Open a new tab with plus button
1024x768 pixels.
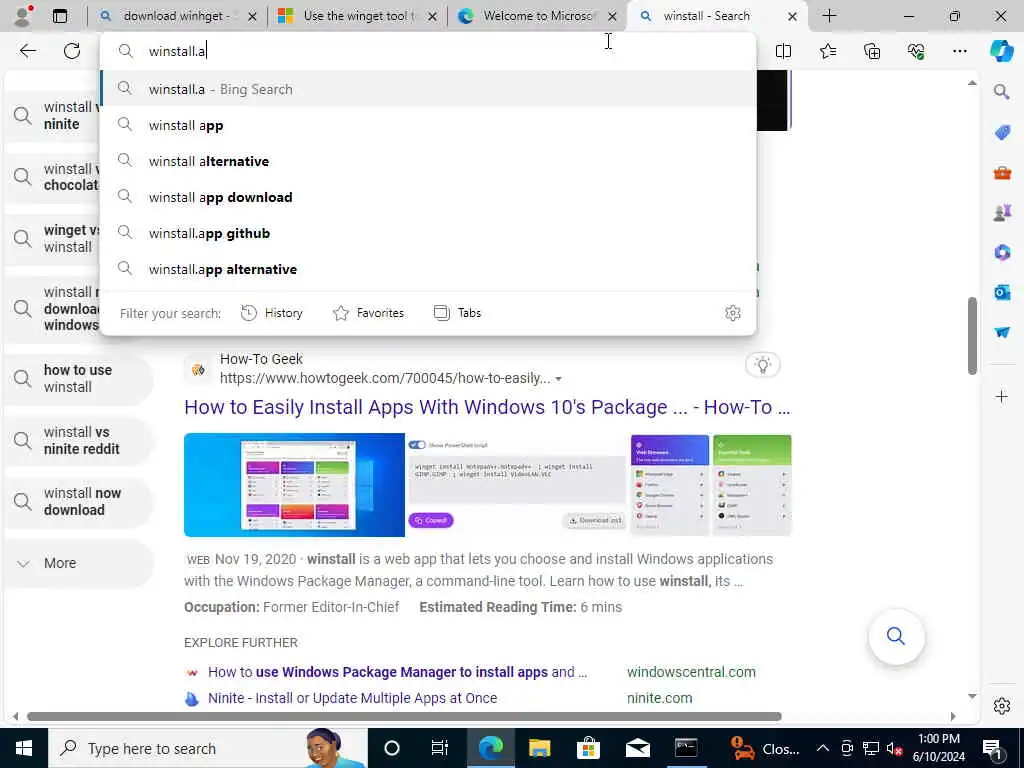tap(829, 16)
